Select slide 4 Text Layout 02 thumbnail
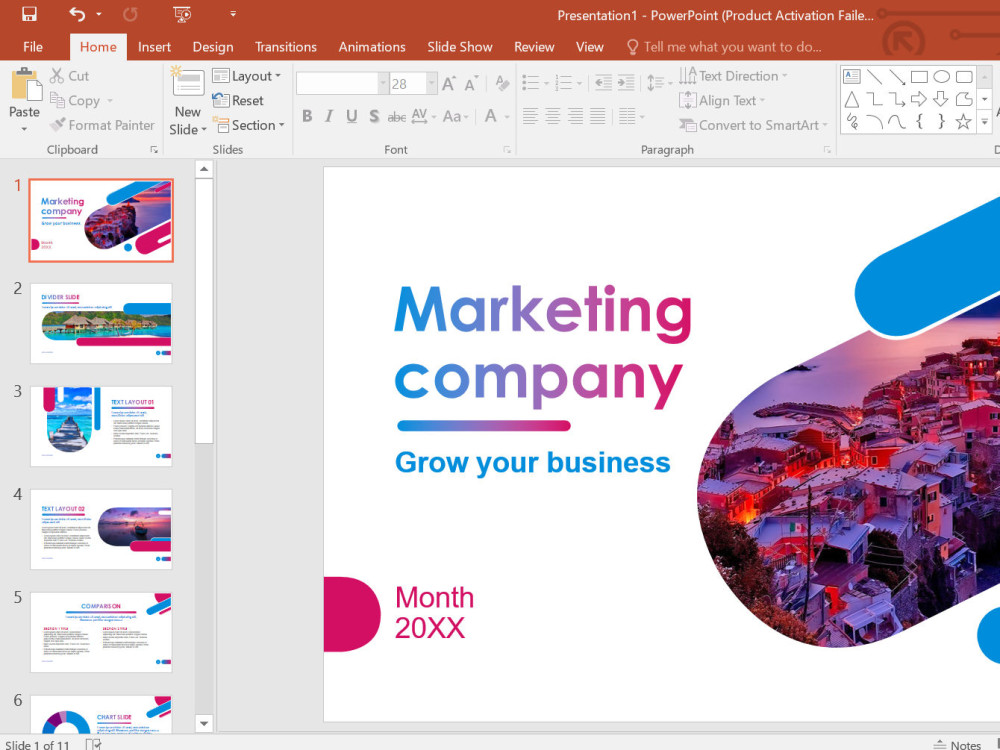Viewport: 1000px width, 750px height. click(101, 529)
